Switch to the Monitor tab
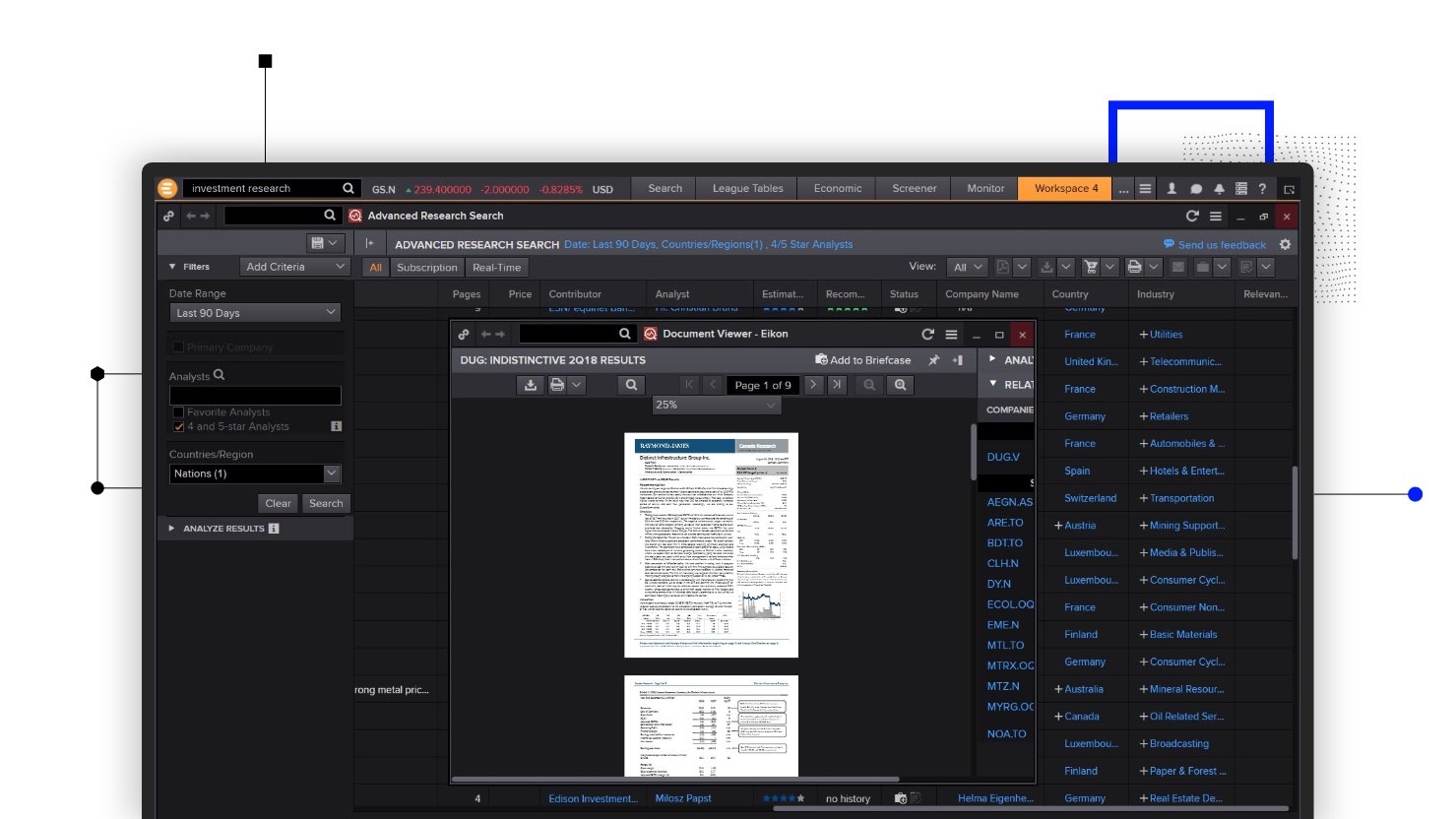1456x819 pixels. [985, 188]
